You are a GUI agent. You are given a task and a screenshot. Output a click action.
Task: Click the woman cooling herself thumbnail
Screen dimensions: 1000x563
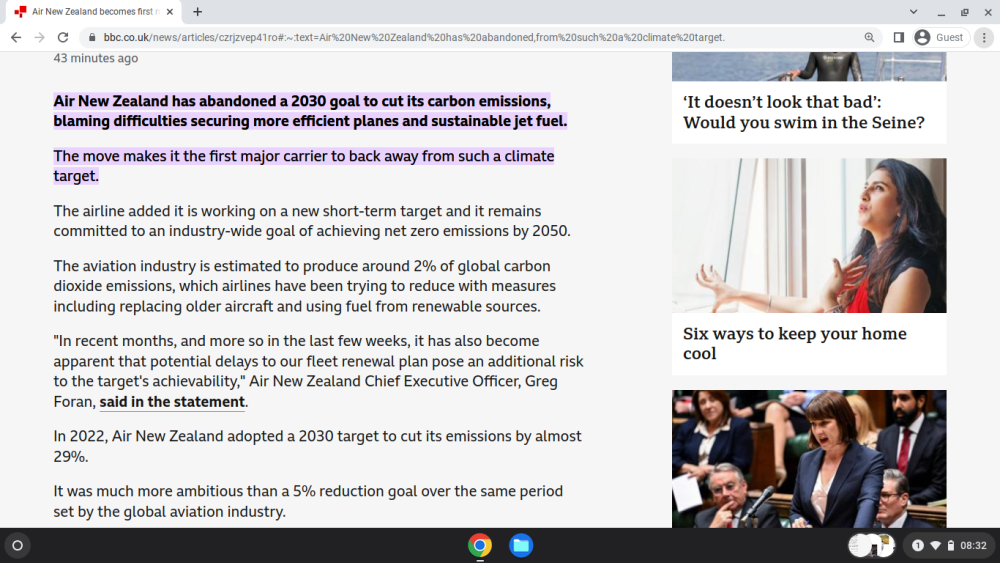[809, 235]
